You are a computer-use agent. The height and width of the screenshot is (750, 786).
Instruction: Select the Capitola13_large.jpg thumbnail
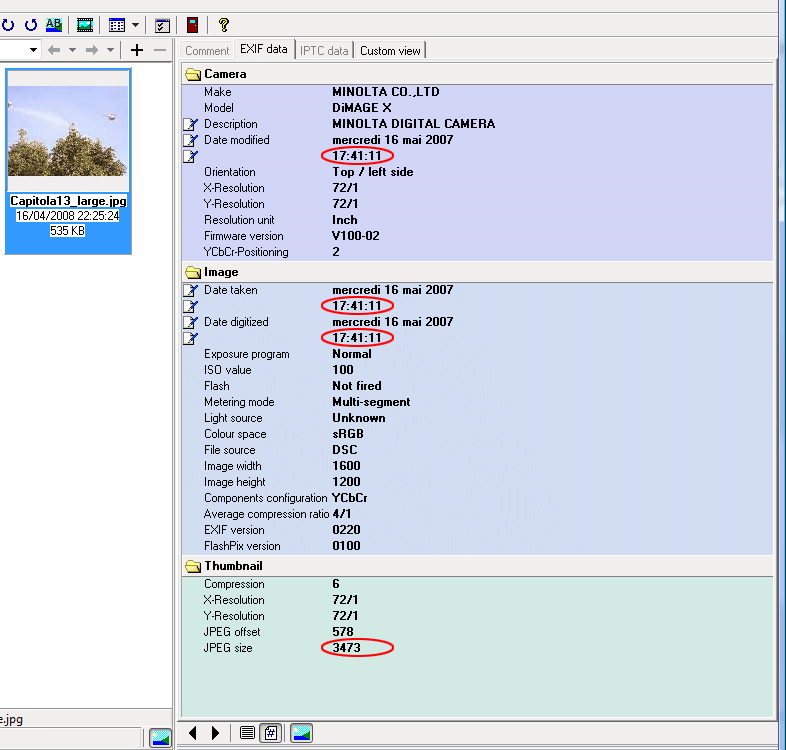(x=68, y=130)
